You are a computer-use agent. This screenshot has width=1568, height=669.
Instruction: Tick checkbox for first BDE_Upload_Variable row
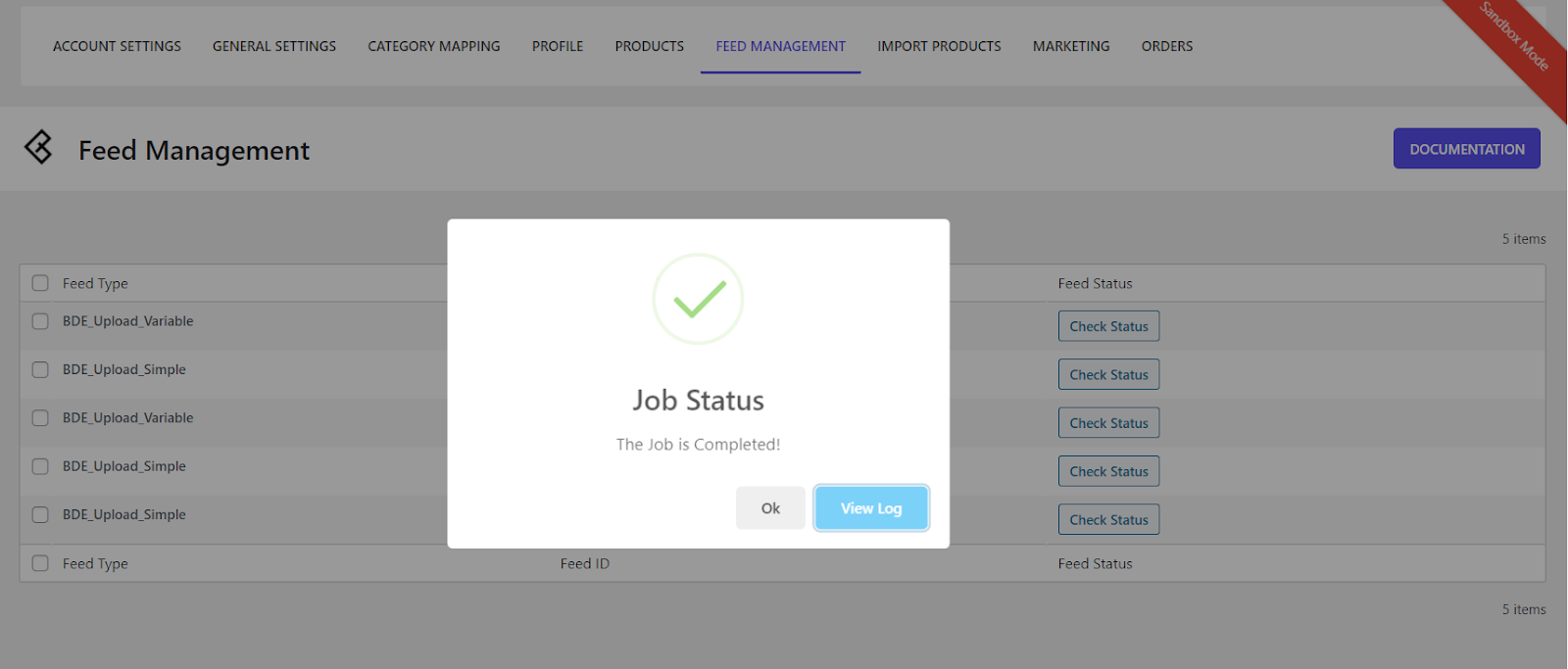[40, 321]
